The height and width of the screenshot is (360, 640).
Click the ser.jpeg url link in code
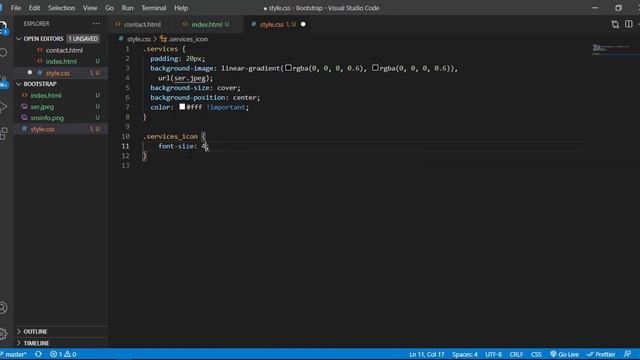click(x=190, y=78)
